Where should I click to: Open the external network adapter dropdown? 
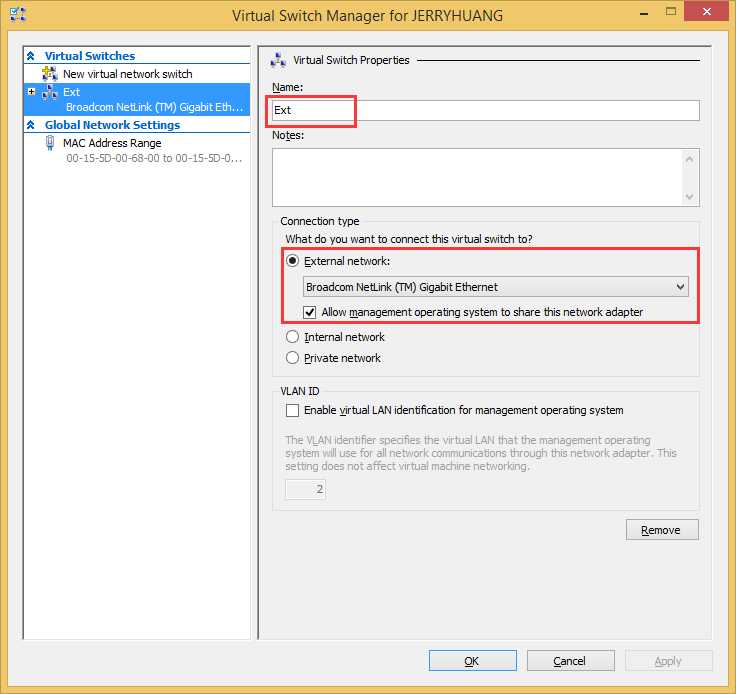pyautogui.click(x=496, y=287)
